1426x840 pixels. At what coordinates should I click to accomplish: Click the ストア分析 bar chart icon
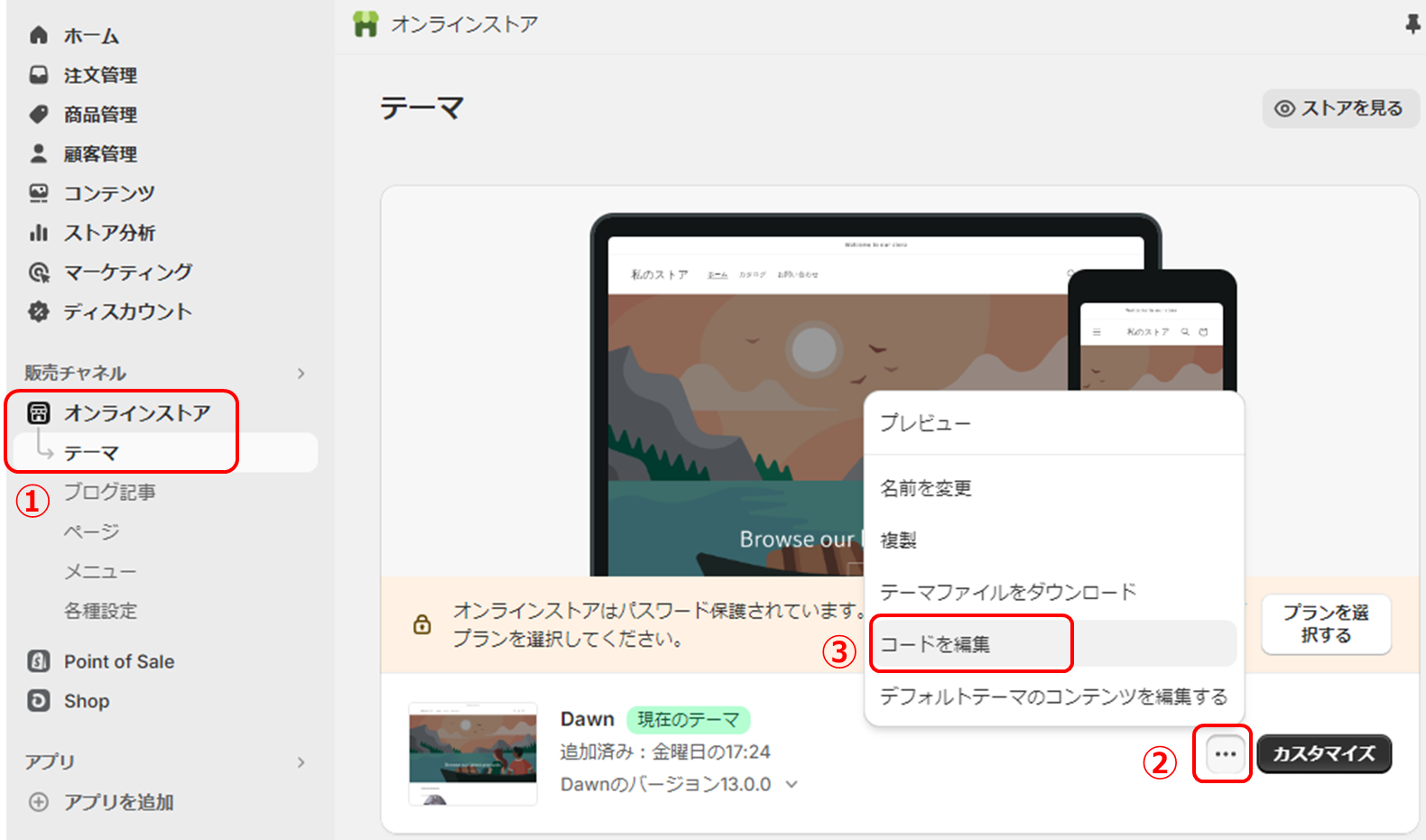(38, 233)
